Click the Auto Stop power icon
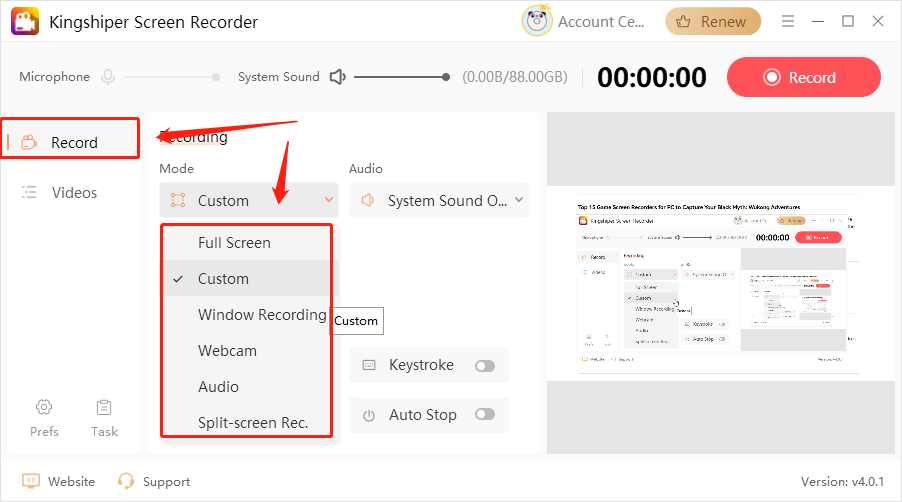This screenshot has height=502, width=902. 369,415
